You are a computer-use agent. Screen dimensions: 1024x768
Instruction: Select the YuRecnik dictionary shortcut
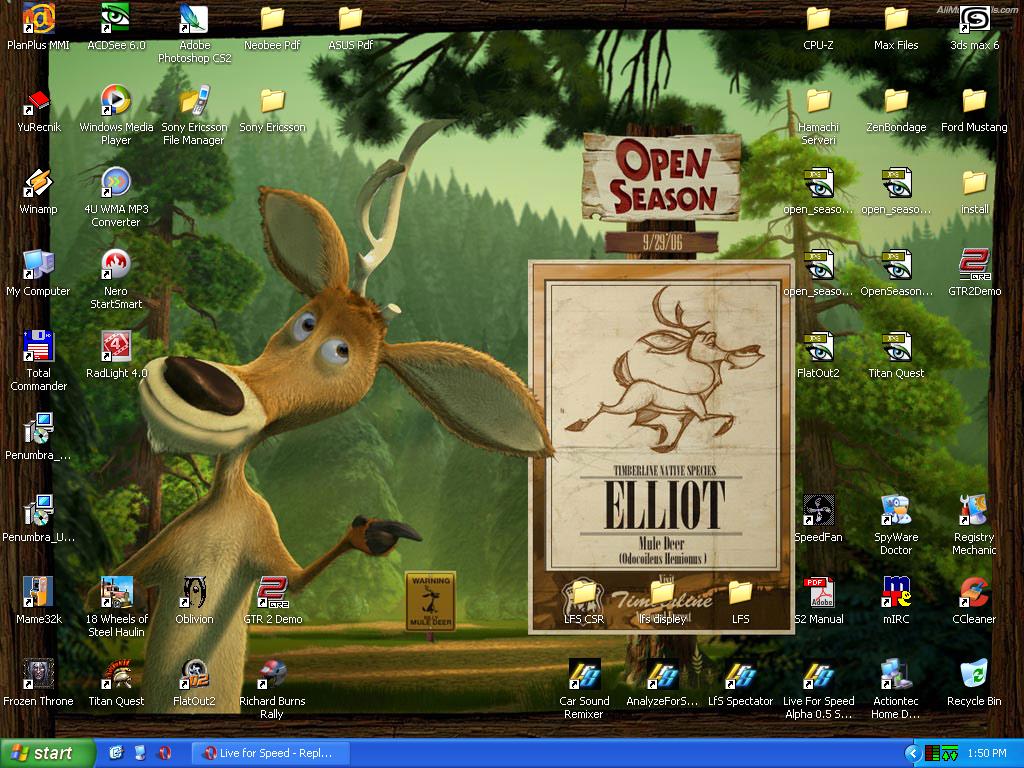pyautogui.click(x=38, y=101)
